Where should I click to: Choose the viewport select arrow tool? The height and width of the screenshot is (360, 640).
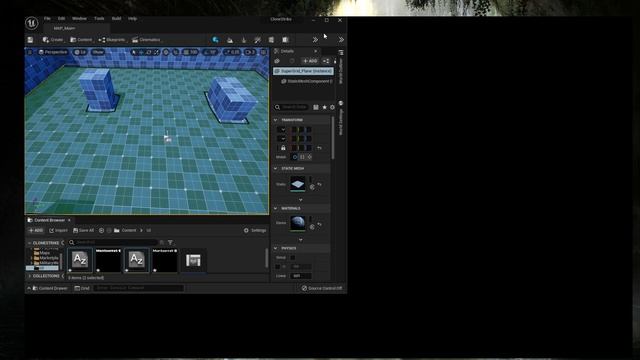point(134,52)
